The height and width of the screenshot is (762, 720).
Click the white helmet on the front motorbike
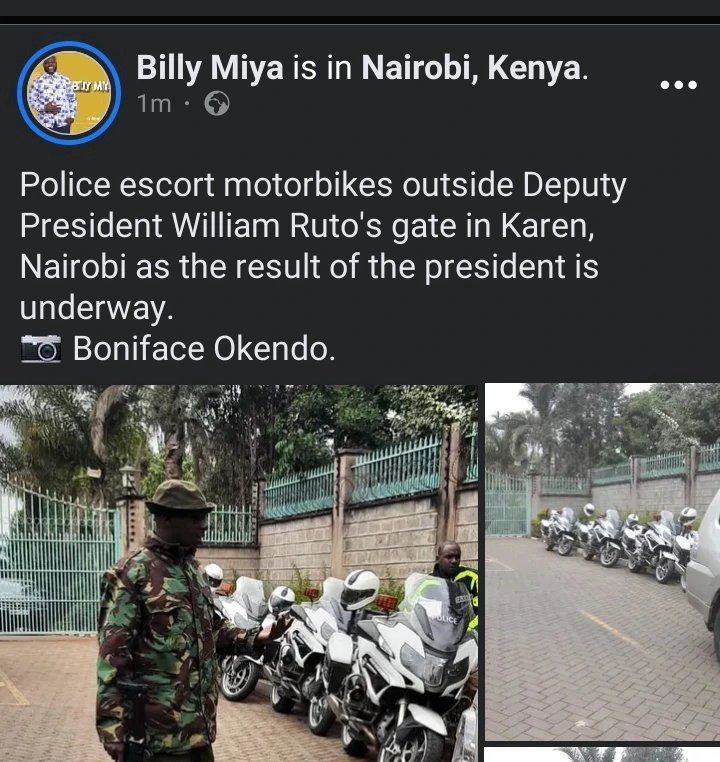359,589
